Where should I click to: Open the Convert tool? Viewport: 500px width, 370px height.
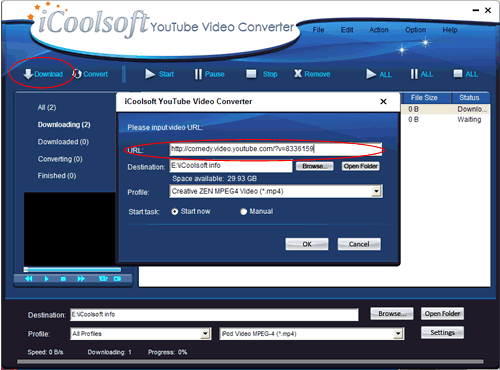90,74
